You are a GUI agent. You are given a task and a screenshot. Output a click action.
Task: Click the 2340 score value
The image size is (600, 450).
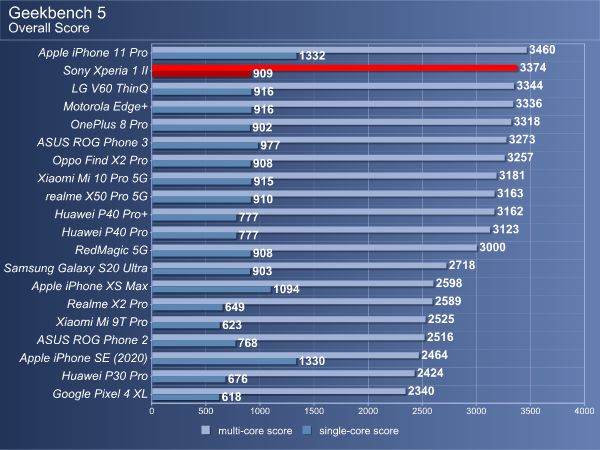pyautogui.click(x=421, y=391)
